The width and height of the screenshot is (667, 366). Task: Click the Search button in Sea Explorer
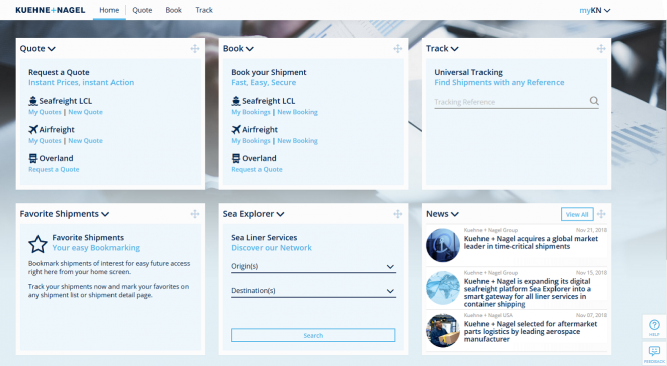coord(313,335)
